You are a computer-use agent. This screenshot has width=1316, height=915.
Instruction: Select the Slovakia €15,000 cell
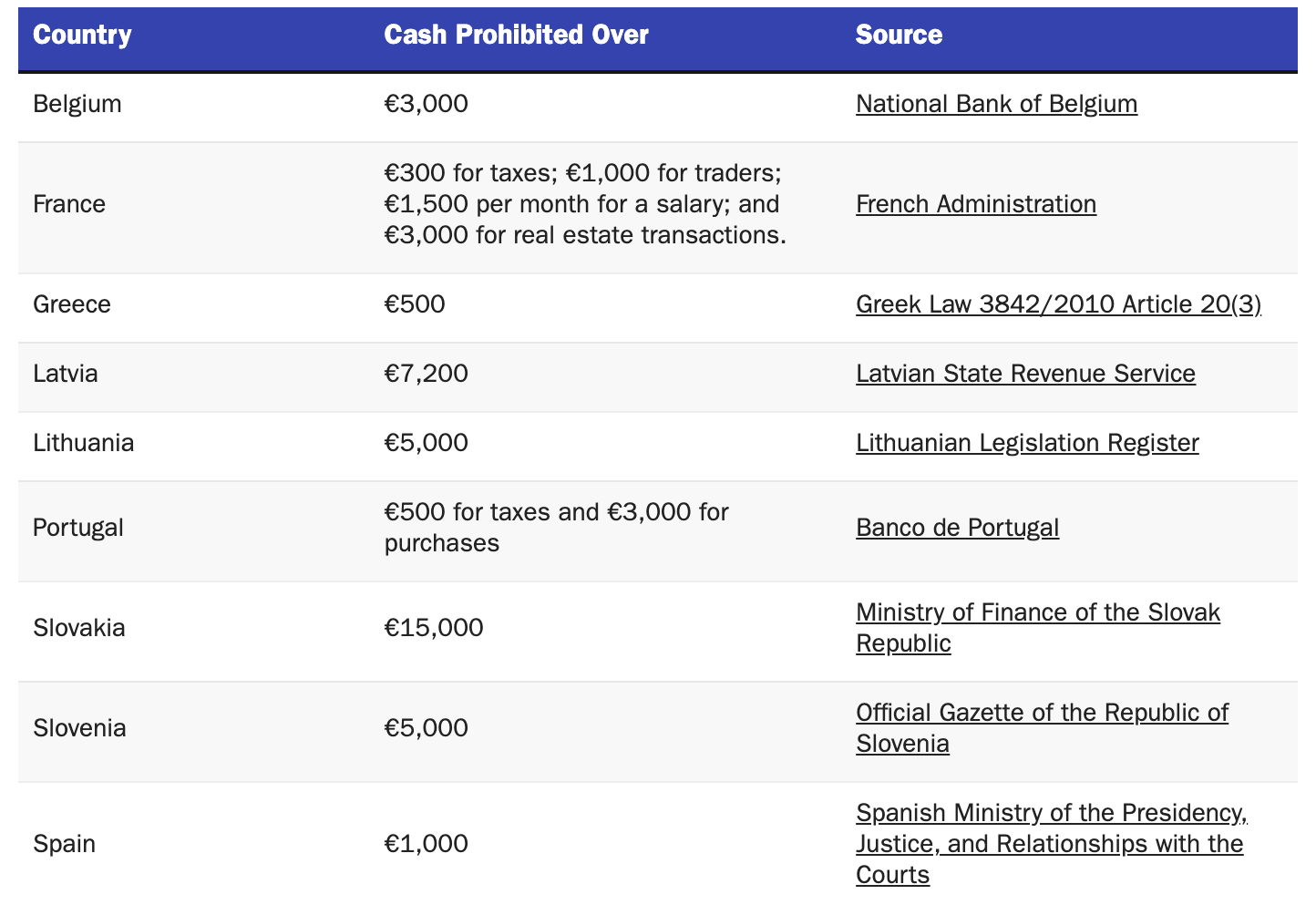434,628
